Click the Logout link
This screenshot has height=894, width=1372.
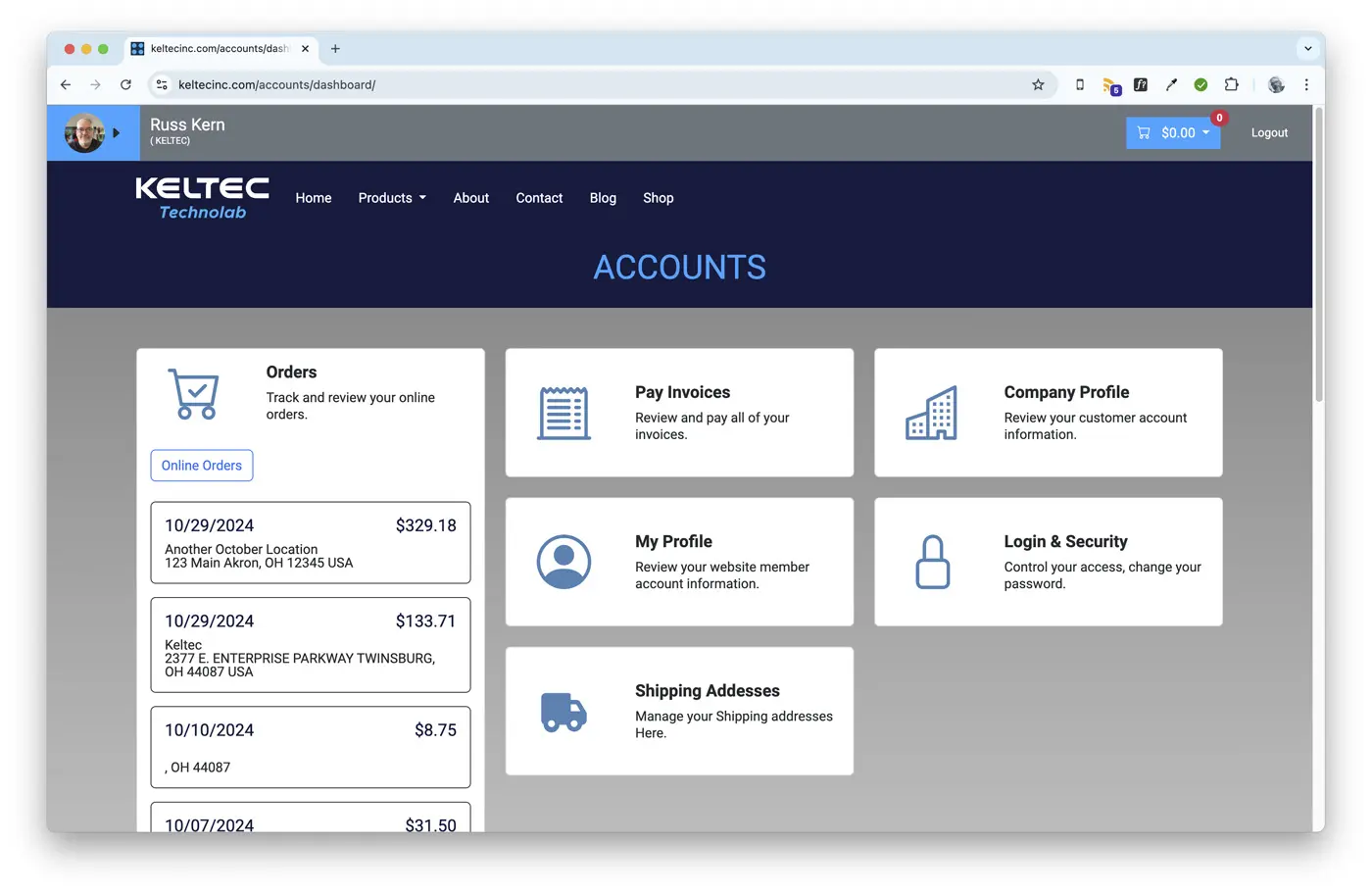tap(1269, 133)
